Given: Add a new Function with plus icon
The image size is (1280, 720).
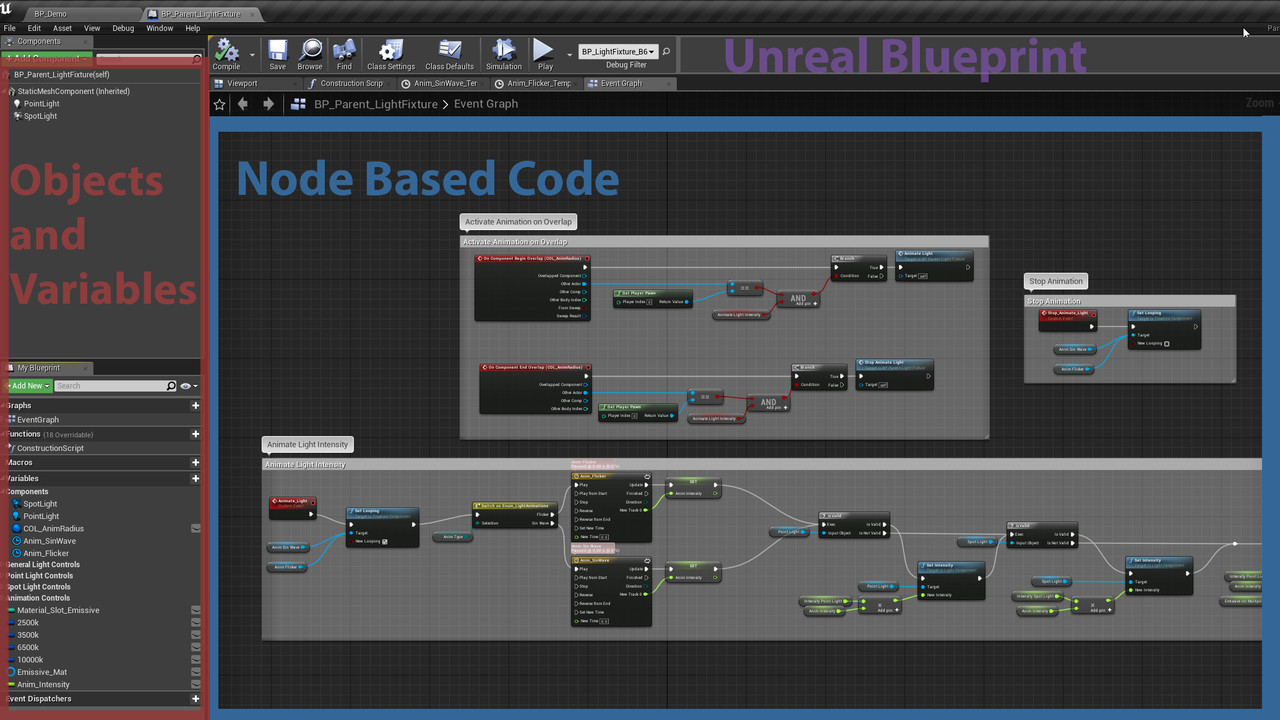Looking at the screenshot, I should [195, 434].
